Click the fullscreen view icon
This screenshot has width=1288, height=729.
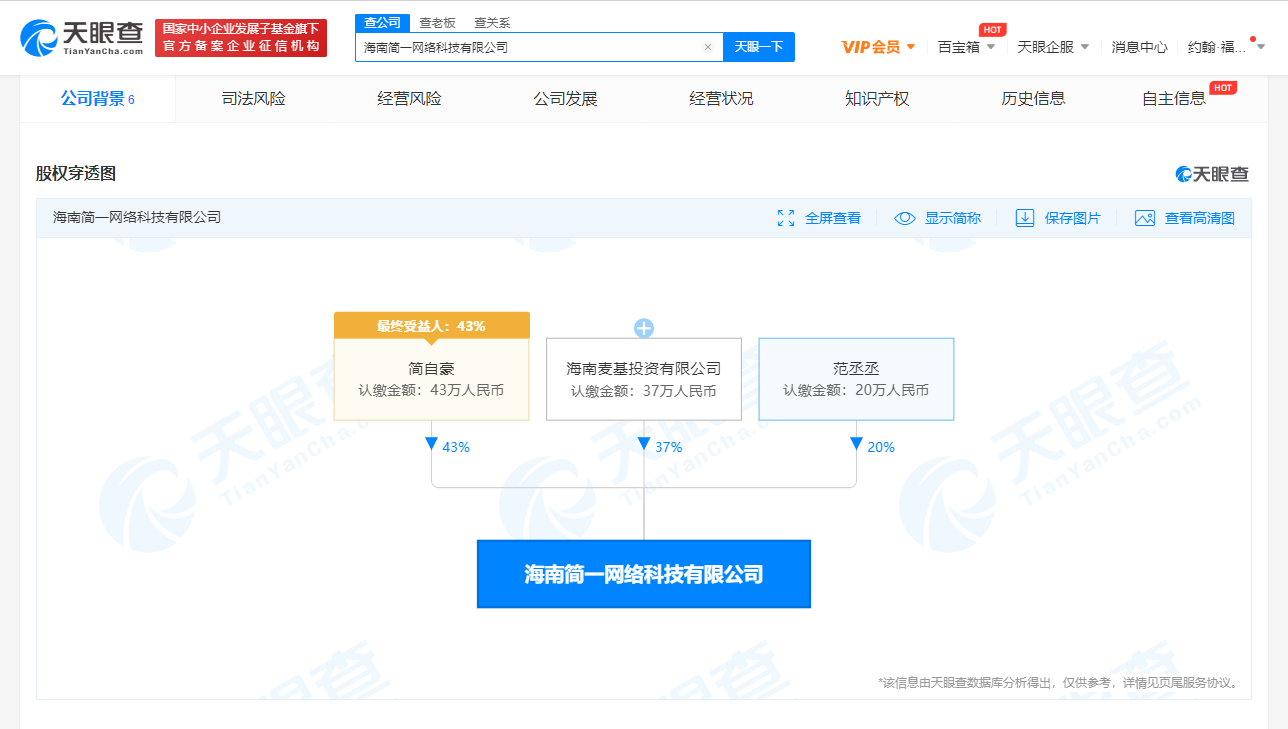786,218
